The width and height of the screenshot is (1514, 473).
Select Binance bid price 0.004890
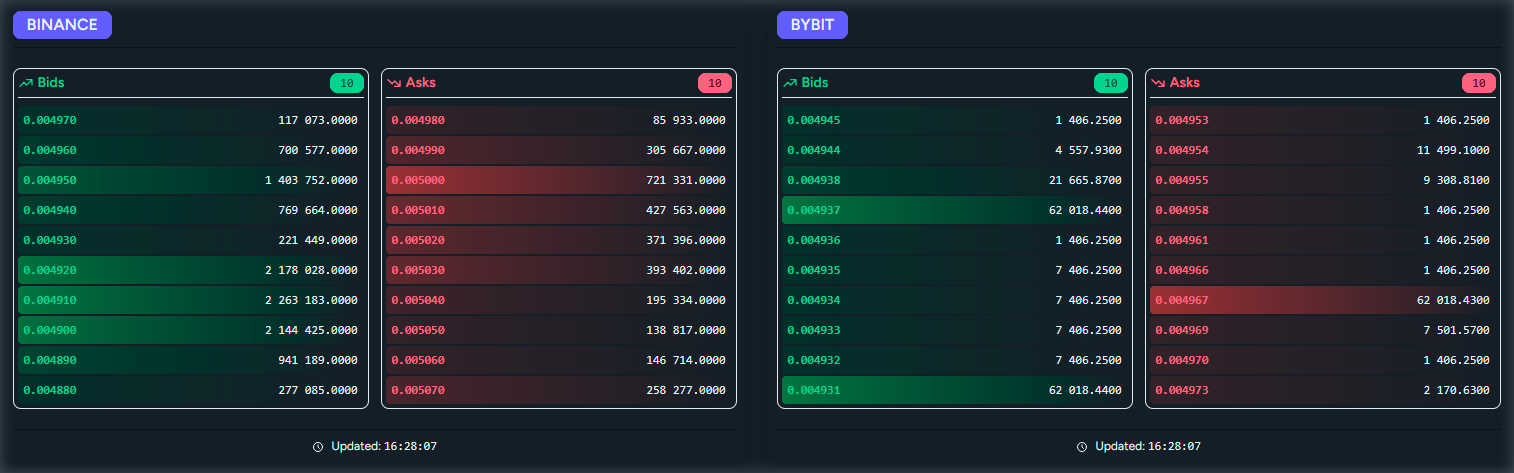(x=50, y=360)
